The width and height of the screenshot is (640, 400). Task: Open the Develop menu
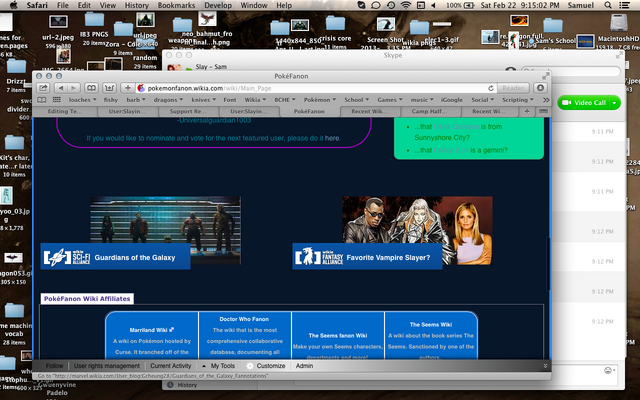click(x=218, y=5)
